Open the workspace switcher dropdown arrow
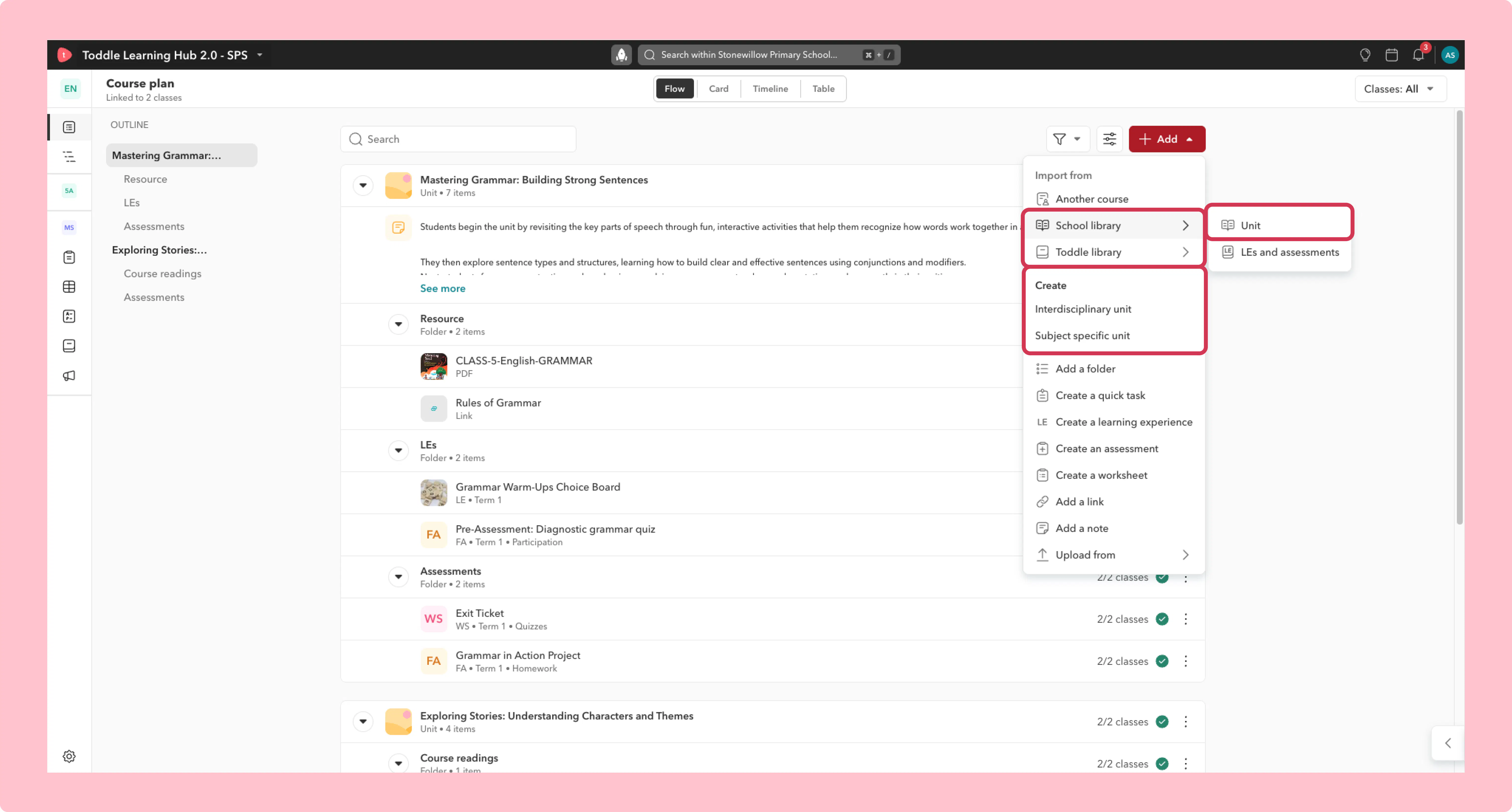 [259, 55]
